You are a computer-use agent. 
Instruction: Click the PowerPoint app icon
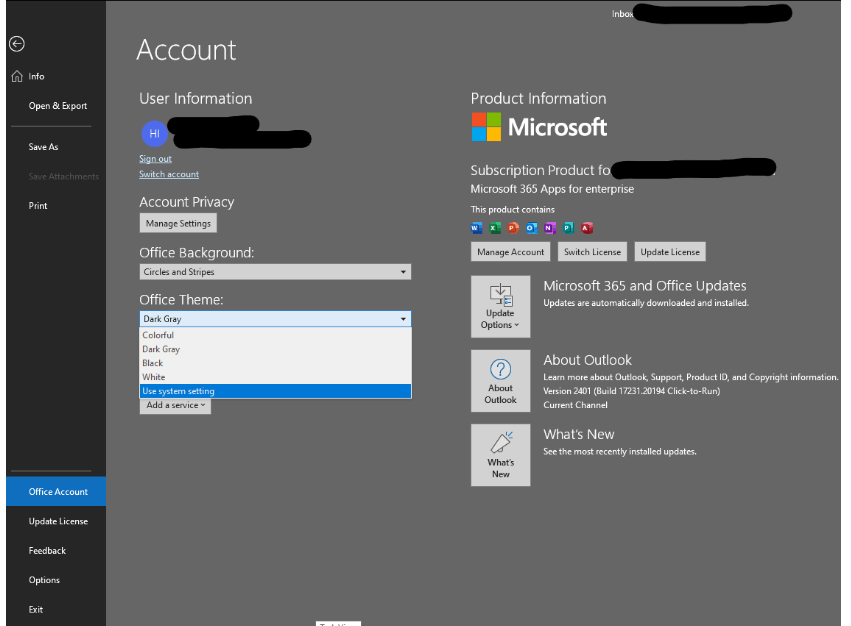coord(513,228)
